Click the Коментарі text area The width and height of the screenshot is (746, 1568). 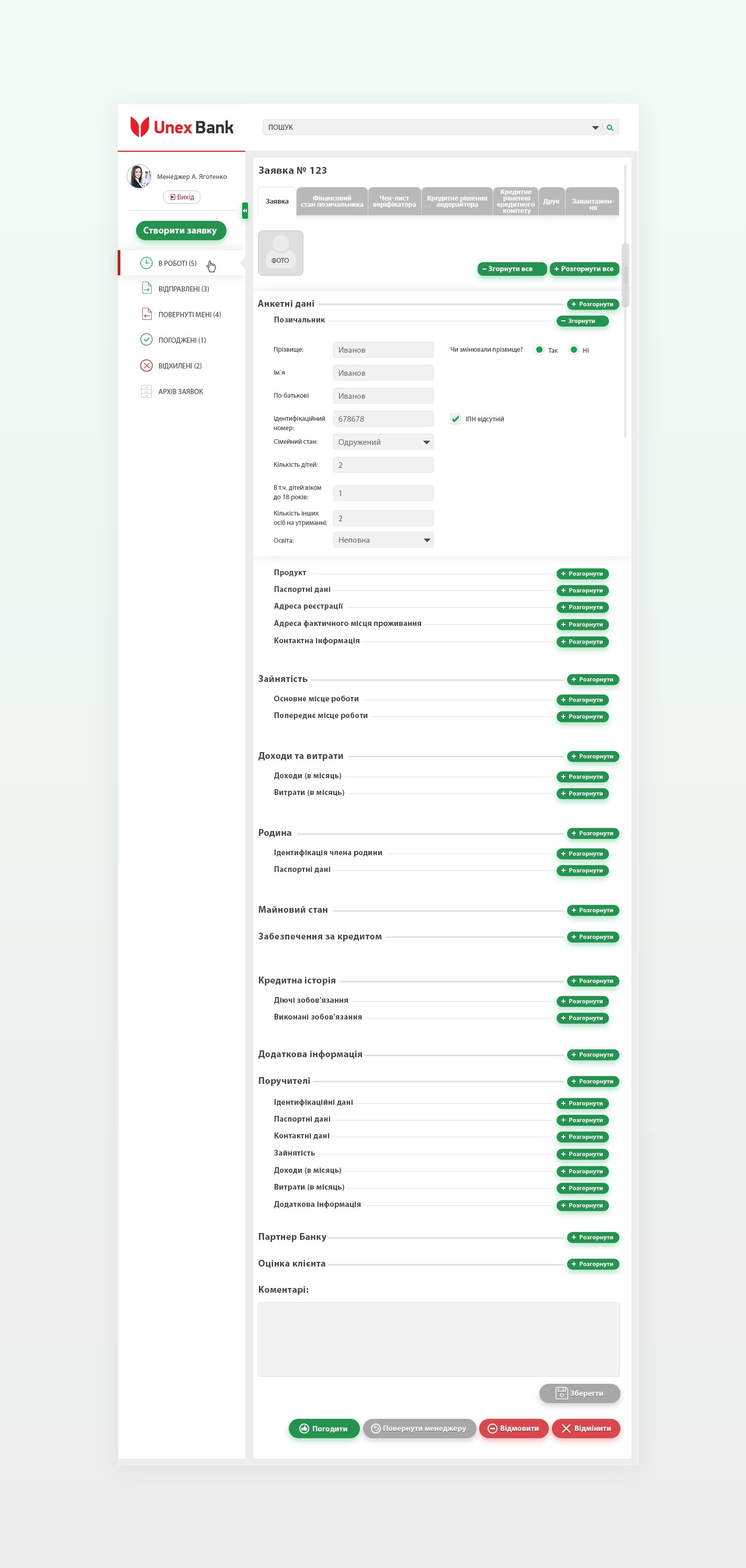438,1339
